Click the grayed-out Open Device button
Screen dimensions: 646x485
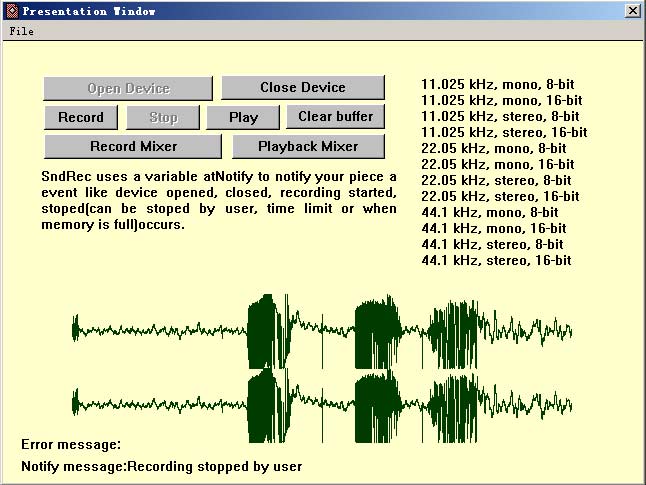[128, 88]
